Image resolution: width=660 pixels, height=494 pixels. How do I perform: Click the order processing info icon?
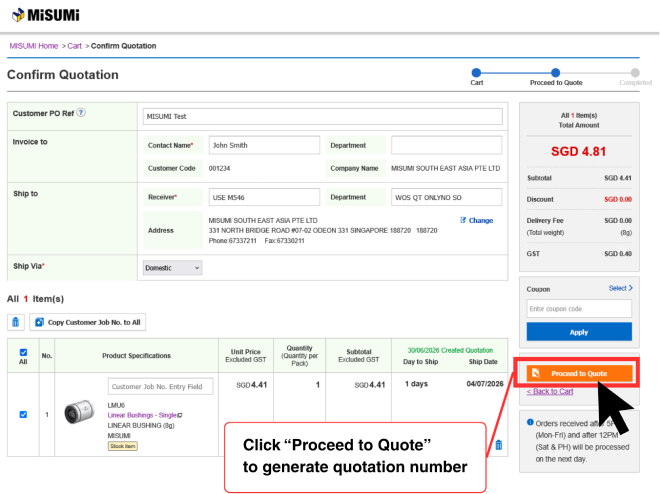click(530, 422)
